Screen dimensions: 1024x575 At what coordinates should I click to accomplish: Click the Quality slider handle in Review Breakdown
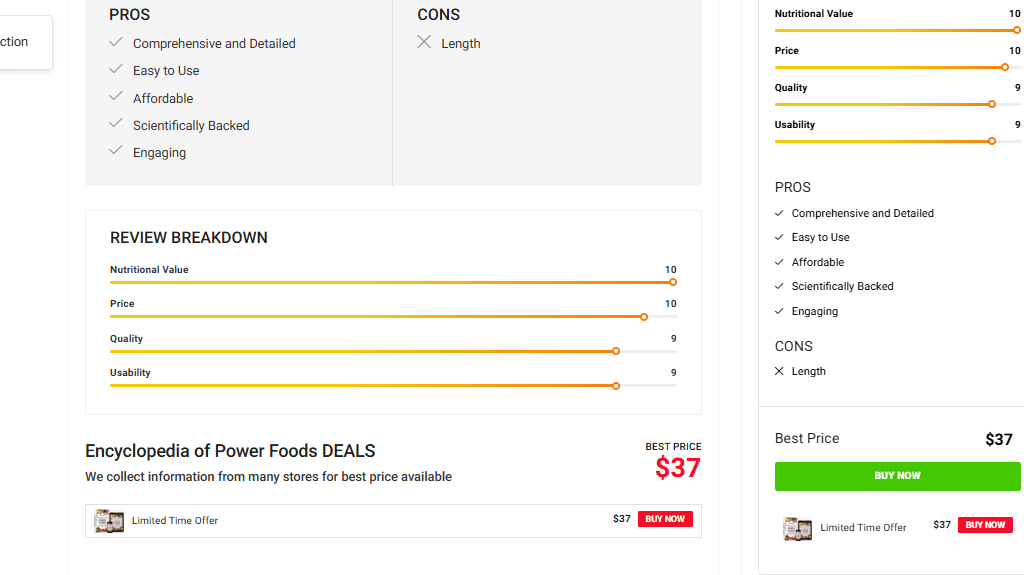tap(616, 351)
